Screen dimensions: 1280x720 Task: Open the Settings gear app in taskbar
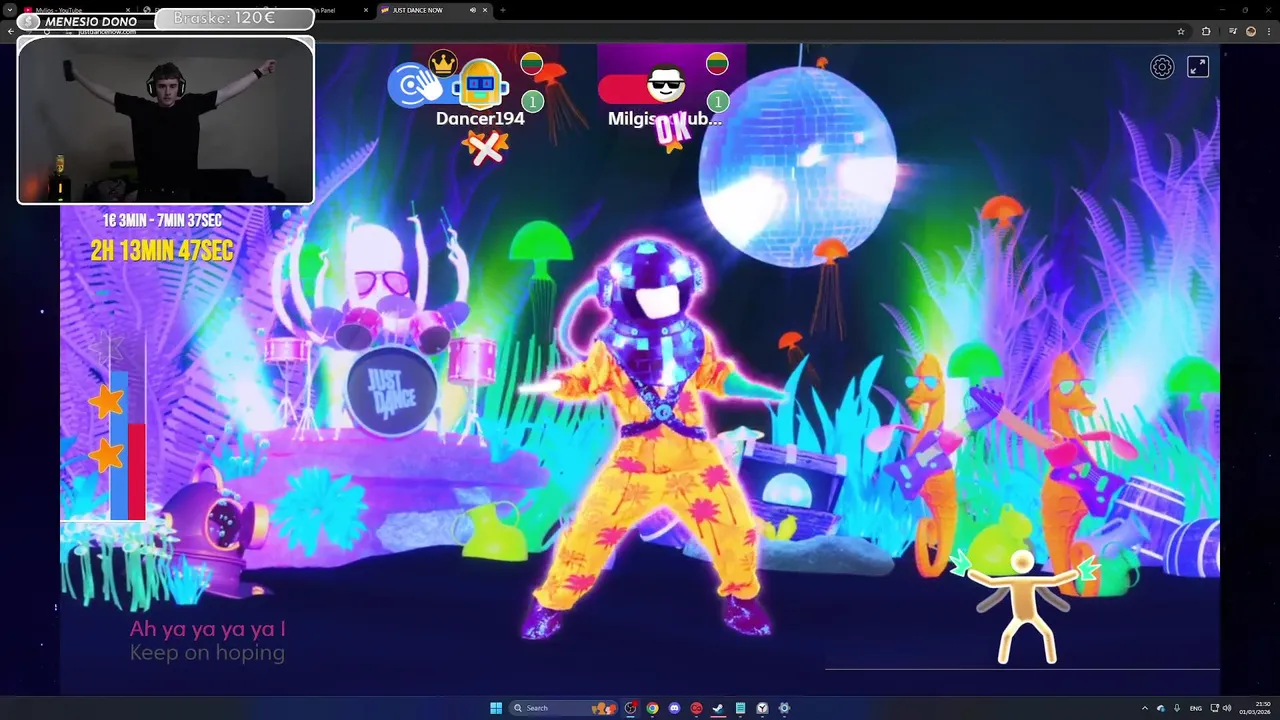784,708
